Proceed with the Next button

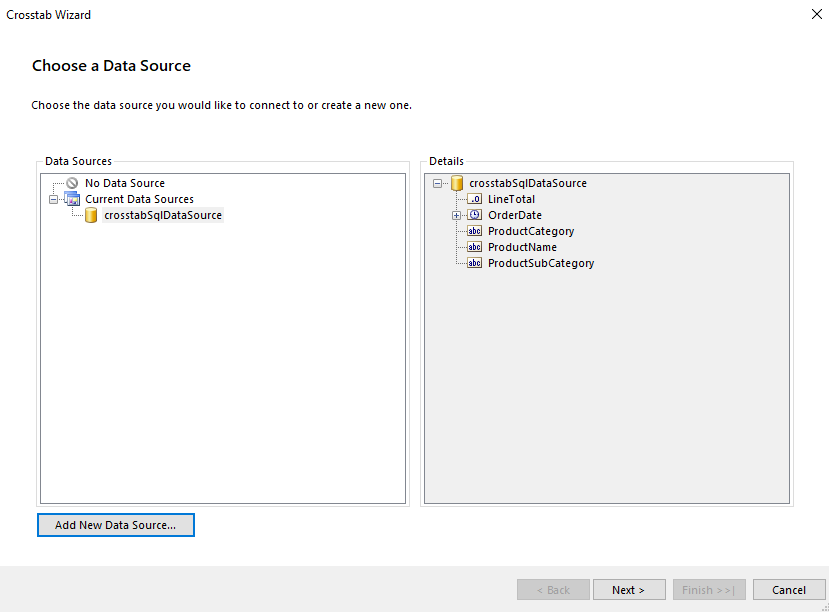629,589
